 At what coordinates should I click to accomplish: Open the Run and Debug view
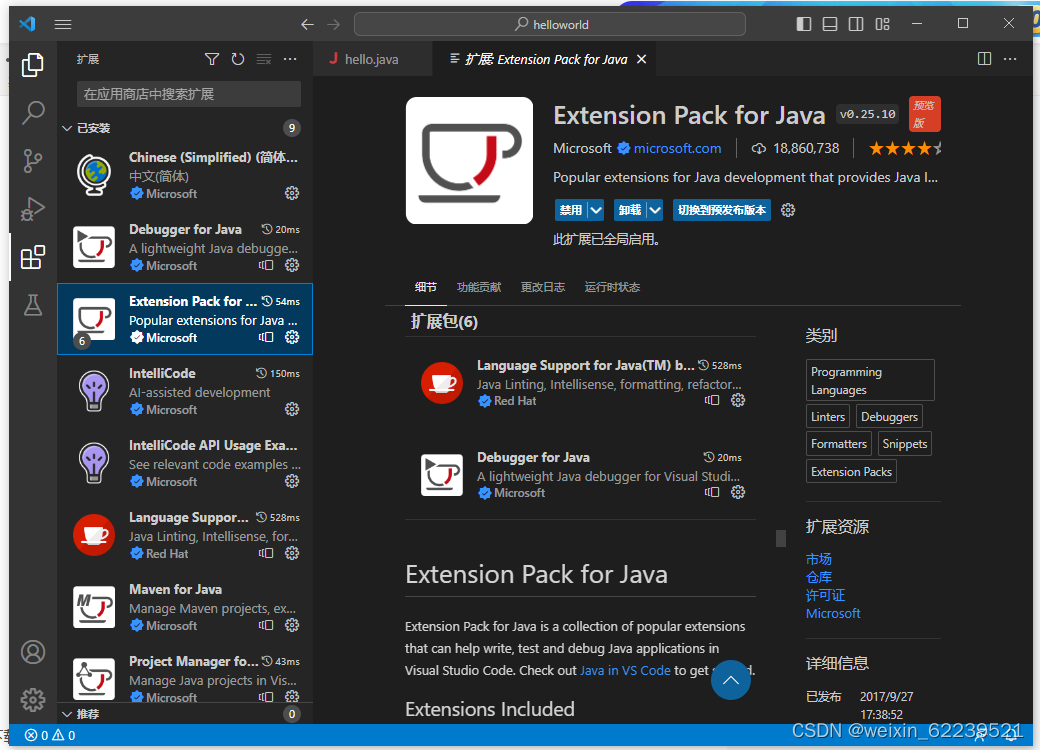[x=32, y=209]
